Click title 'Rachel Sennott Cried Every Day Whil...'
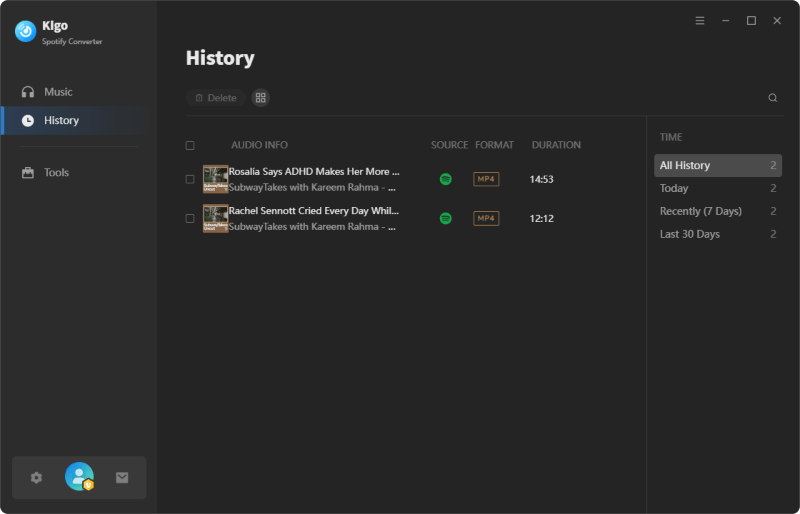Viewport: 800px width, 514px height. coord(314,211)
